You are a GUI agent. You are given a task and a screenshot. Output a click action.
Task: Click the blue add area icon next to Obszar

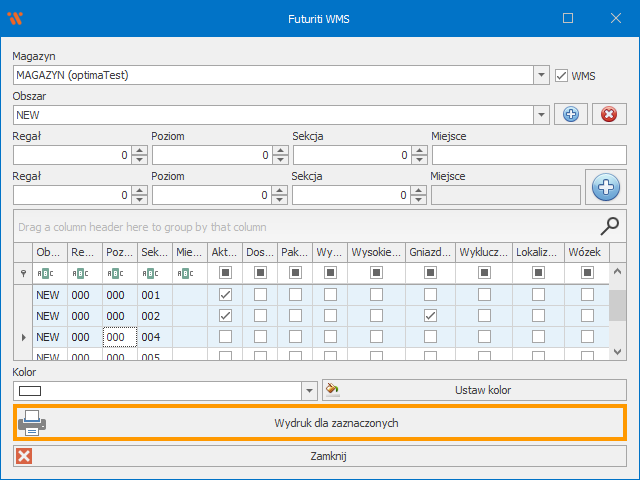click(570, 114)
